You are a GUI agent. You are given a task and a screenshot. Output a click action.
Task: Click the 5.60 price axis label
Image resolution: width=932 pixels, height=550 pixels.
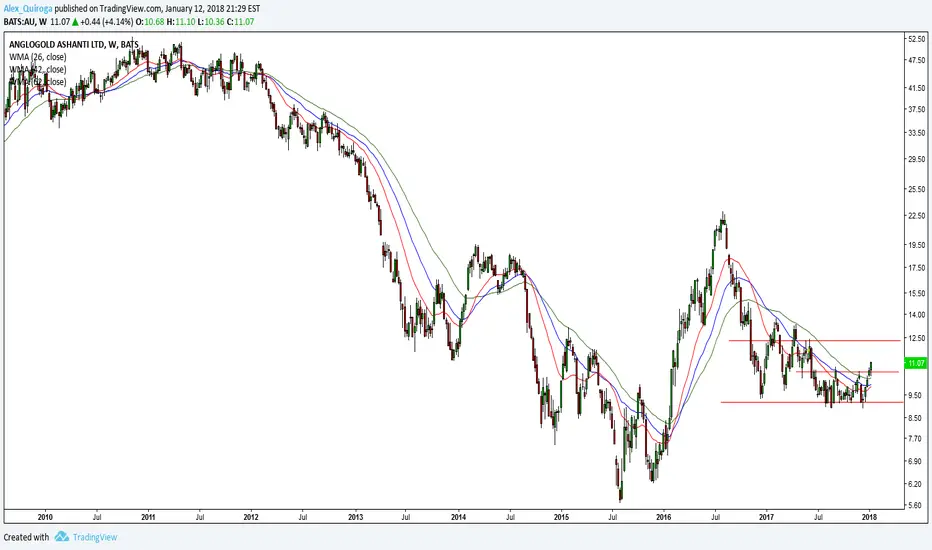click(914, 505)
